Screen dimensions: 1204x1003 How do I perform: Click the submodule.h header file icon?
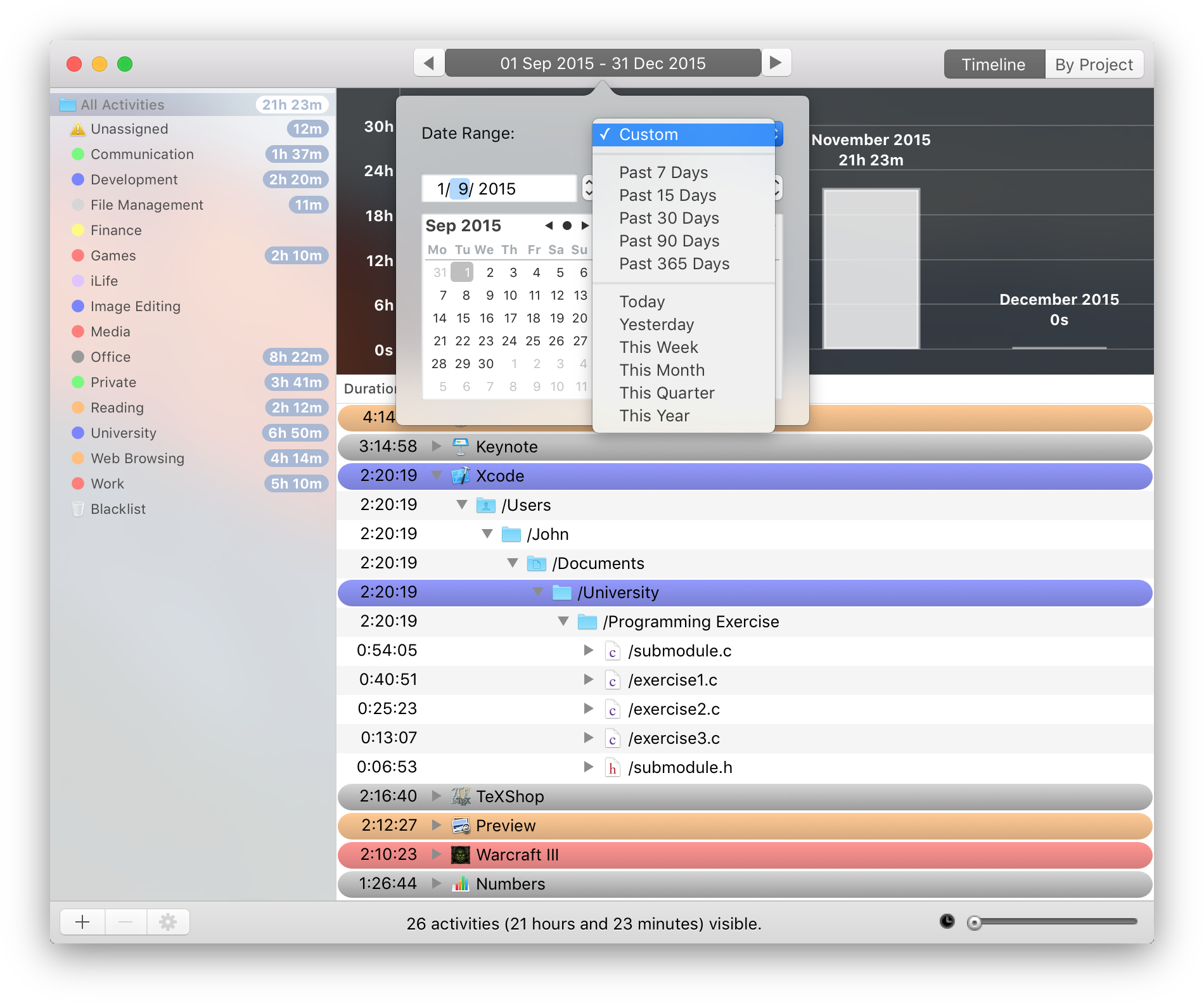[612, 767]
